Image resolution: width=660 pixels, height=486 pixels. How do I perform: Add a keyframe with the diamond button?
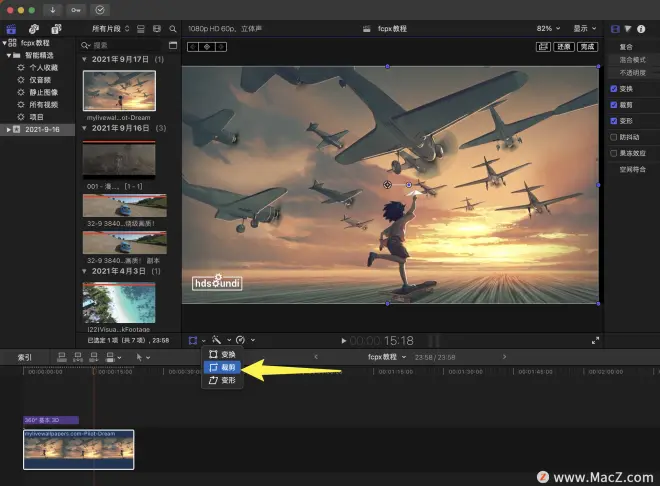click(207, 47)
